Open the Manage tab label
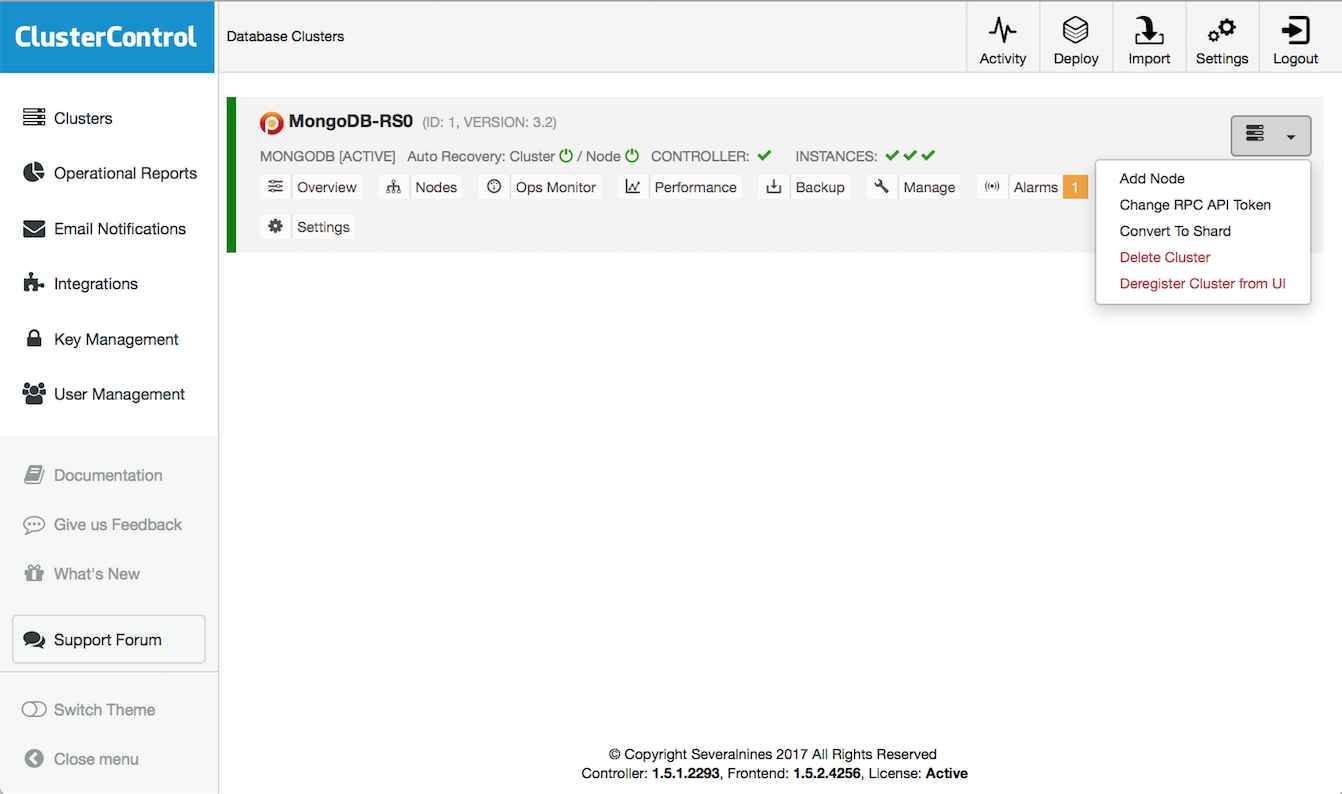This screenshot has width=1342, height=794. (929, 187)
